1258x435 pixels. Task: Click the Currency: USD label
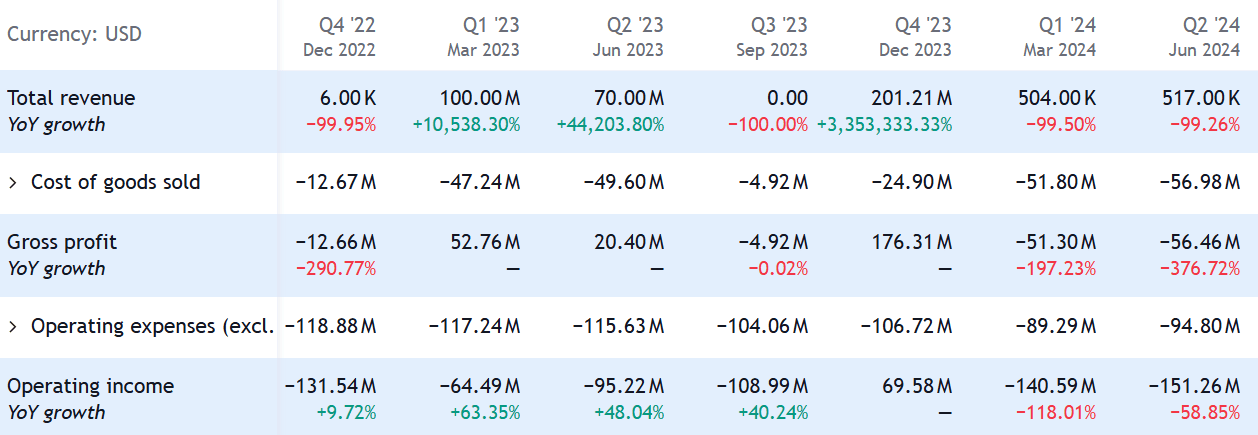[74, 34]
